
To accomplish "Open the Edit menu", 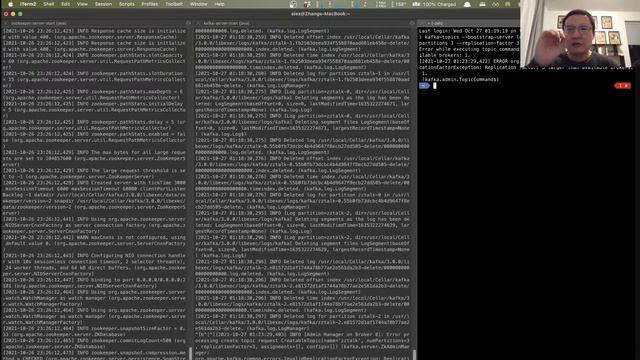I will click(x=65, y=4).
